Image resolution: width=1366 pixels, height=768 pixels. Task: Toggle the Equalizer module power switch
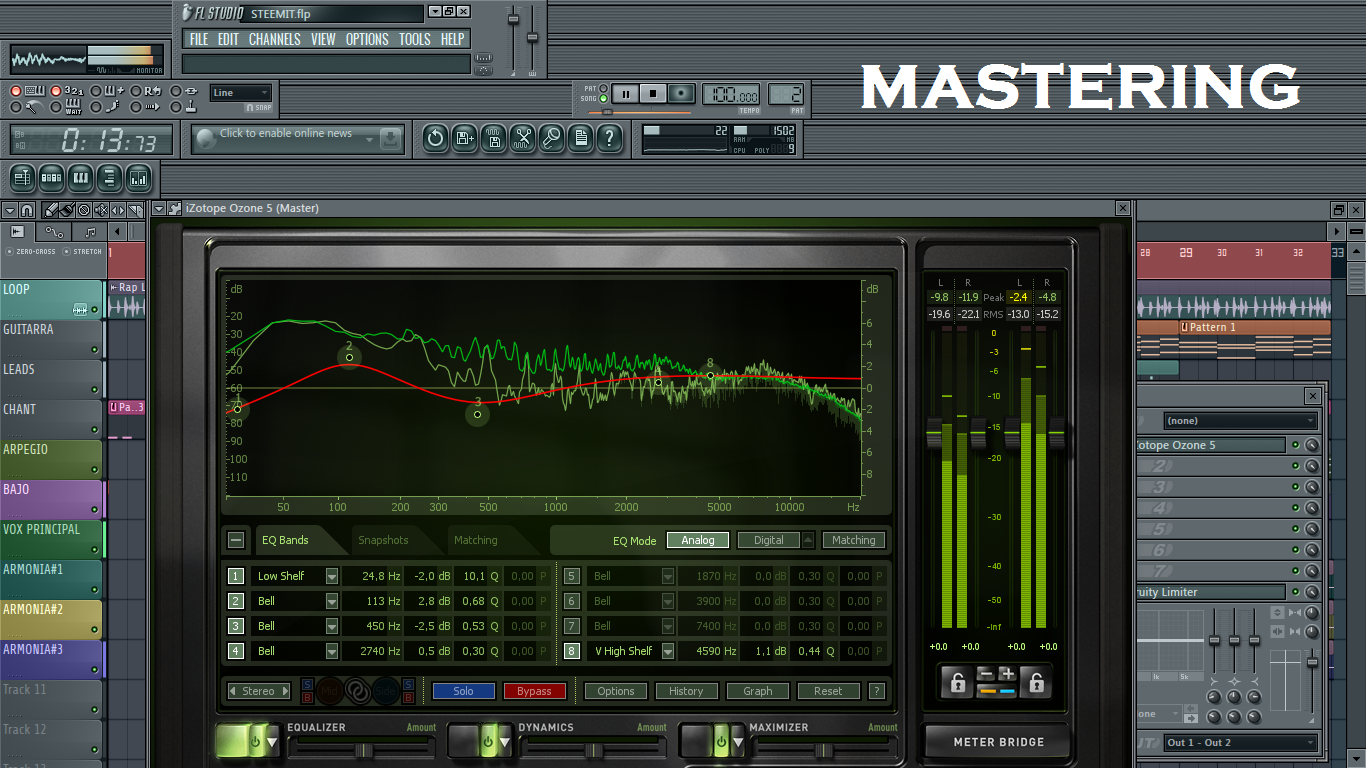point(255,742)
